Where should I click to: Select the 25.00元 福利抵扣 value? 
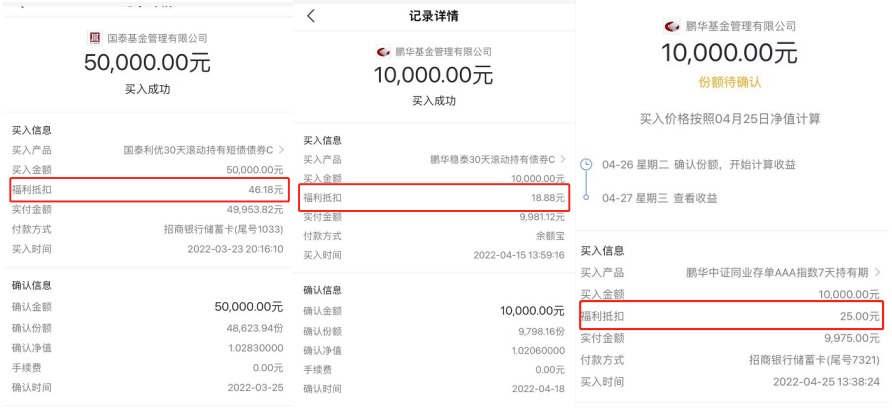pyautogui.click(x=860, y=316)
